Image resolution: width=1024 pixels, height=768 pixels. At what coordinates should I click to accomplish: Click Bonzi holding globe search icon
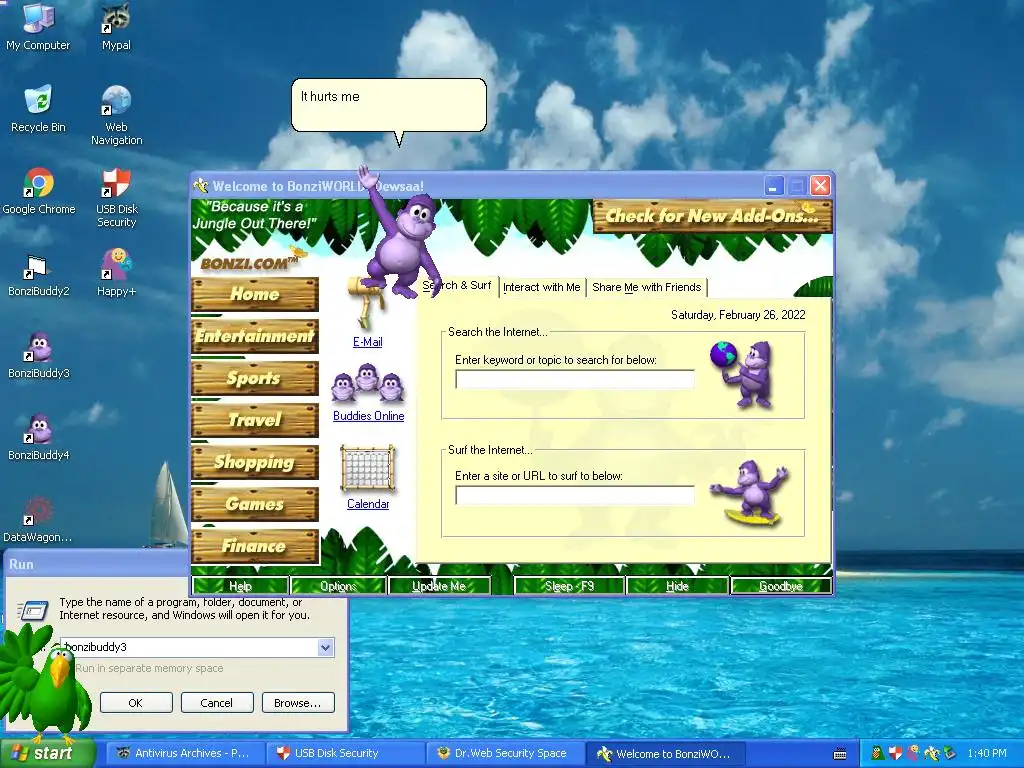744,374
